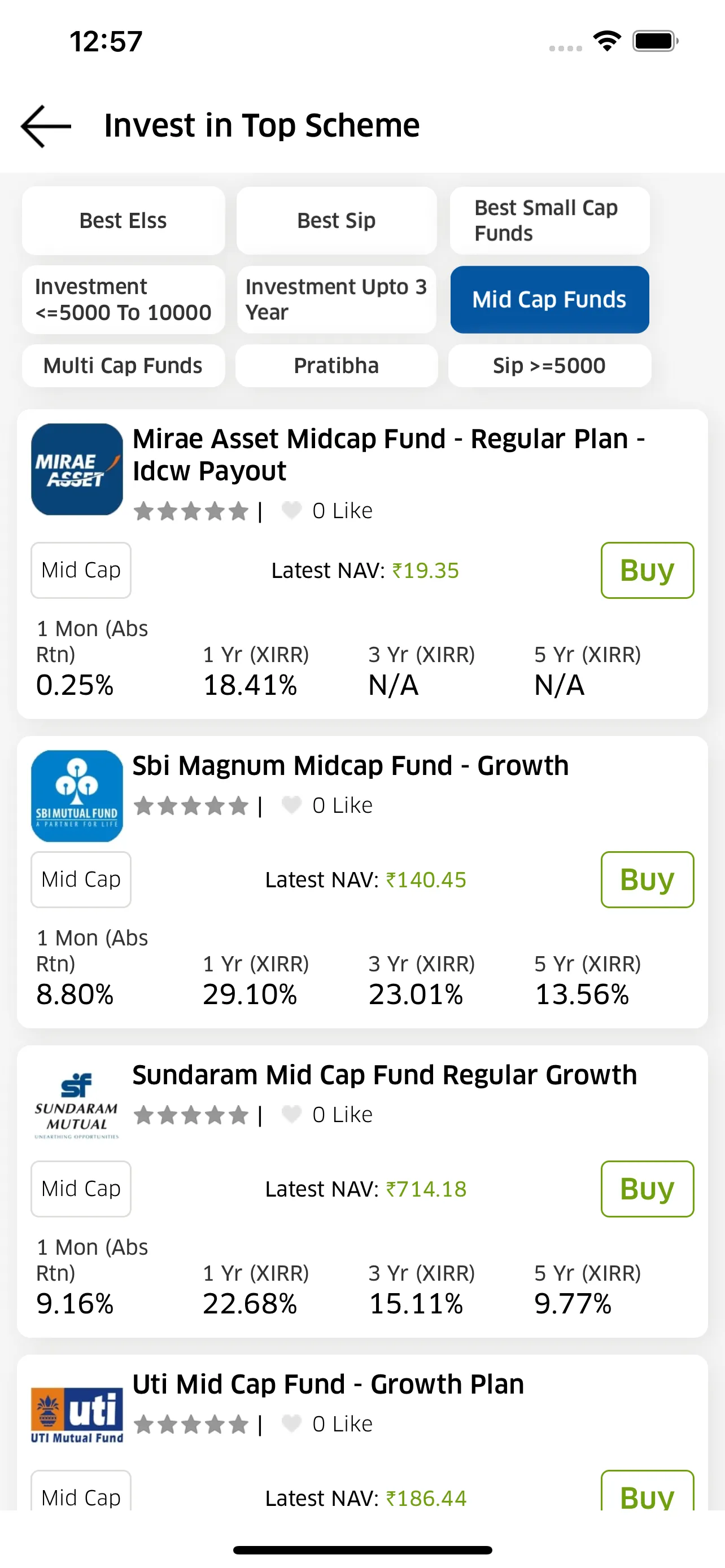Image resolution: width=725 pixels, height=1568 pixels.
Task: Select the Best Elss filter tab
Action: click(x=123, y=220)
